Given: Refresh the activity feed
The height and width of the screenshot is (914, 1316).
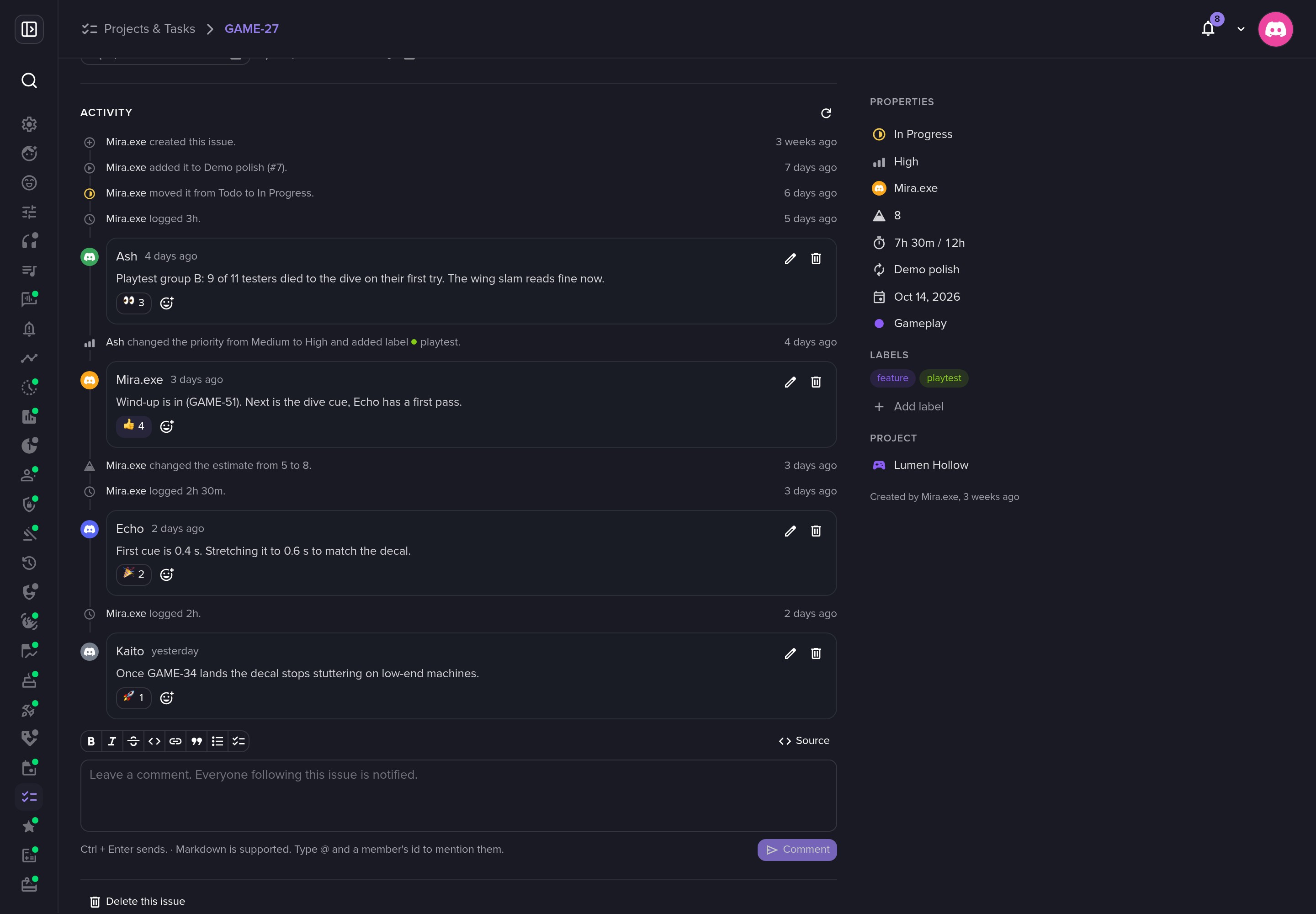Looking at the screenshot, I should coord(825,113).
